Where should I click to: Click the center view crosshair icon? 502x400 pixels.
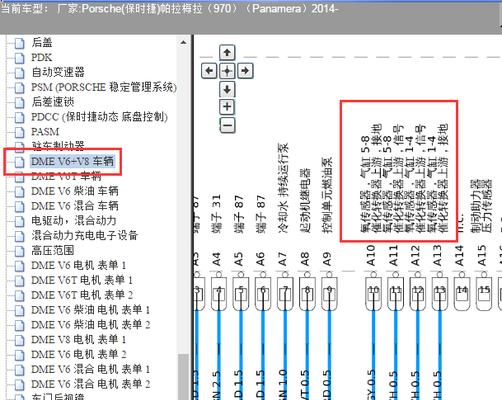[x=227, y=70]
